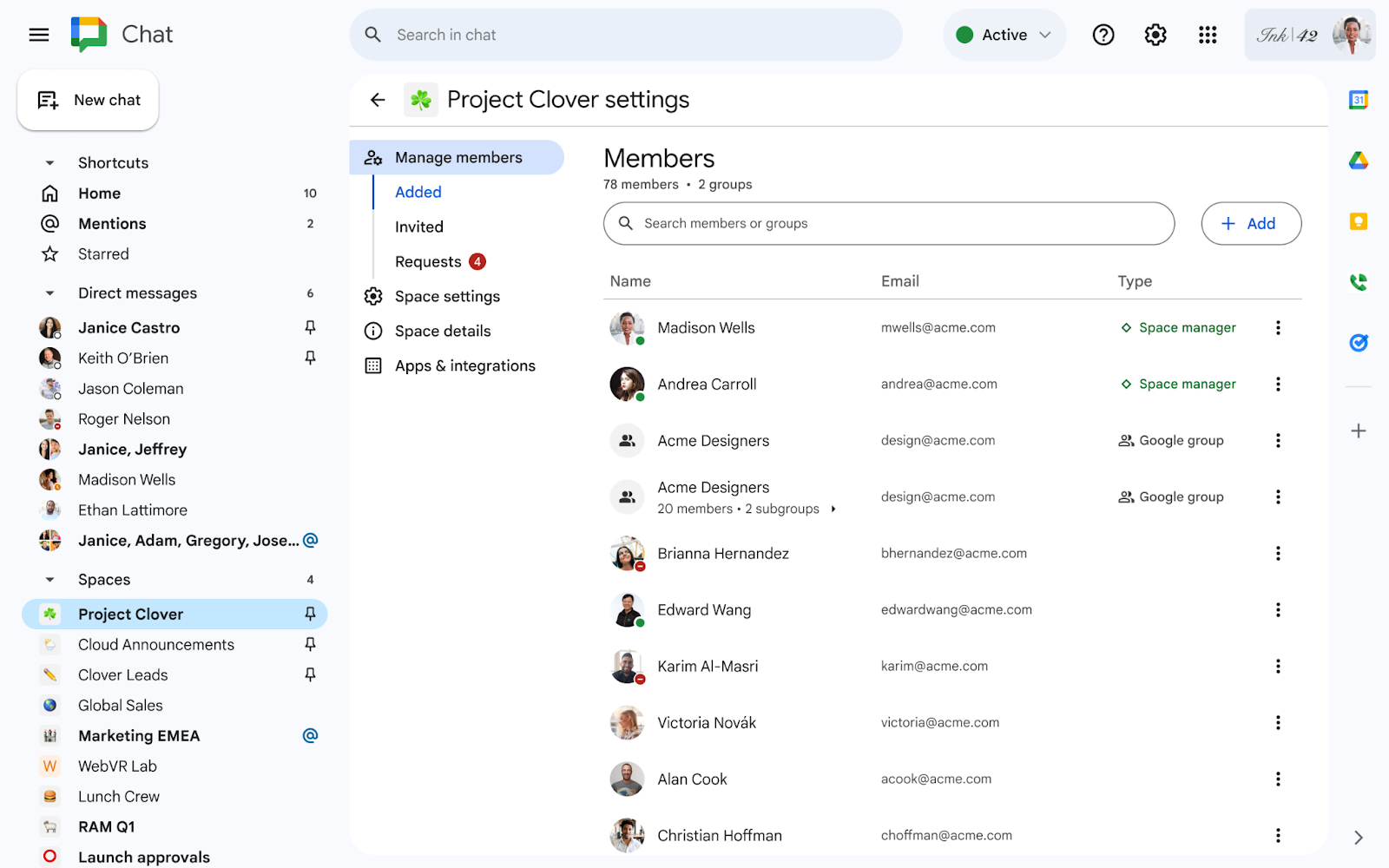Toggle the main menu hamburger icon
Viewport: 1389px width, 868px height.
(x=39, y=35)
